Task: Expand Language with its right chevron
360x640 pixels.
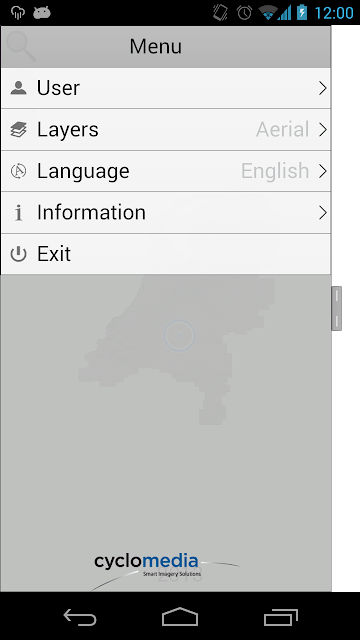Action: click(x=322, y=171)
